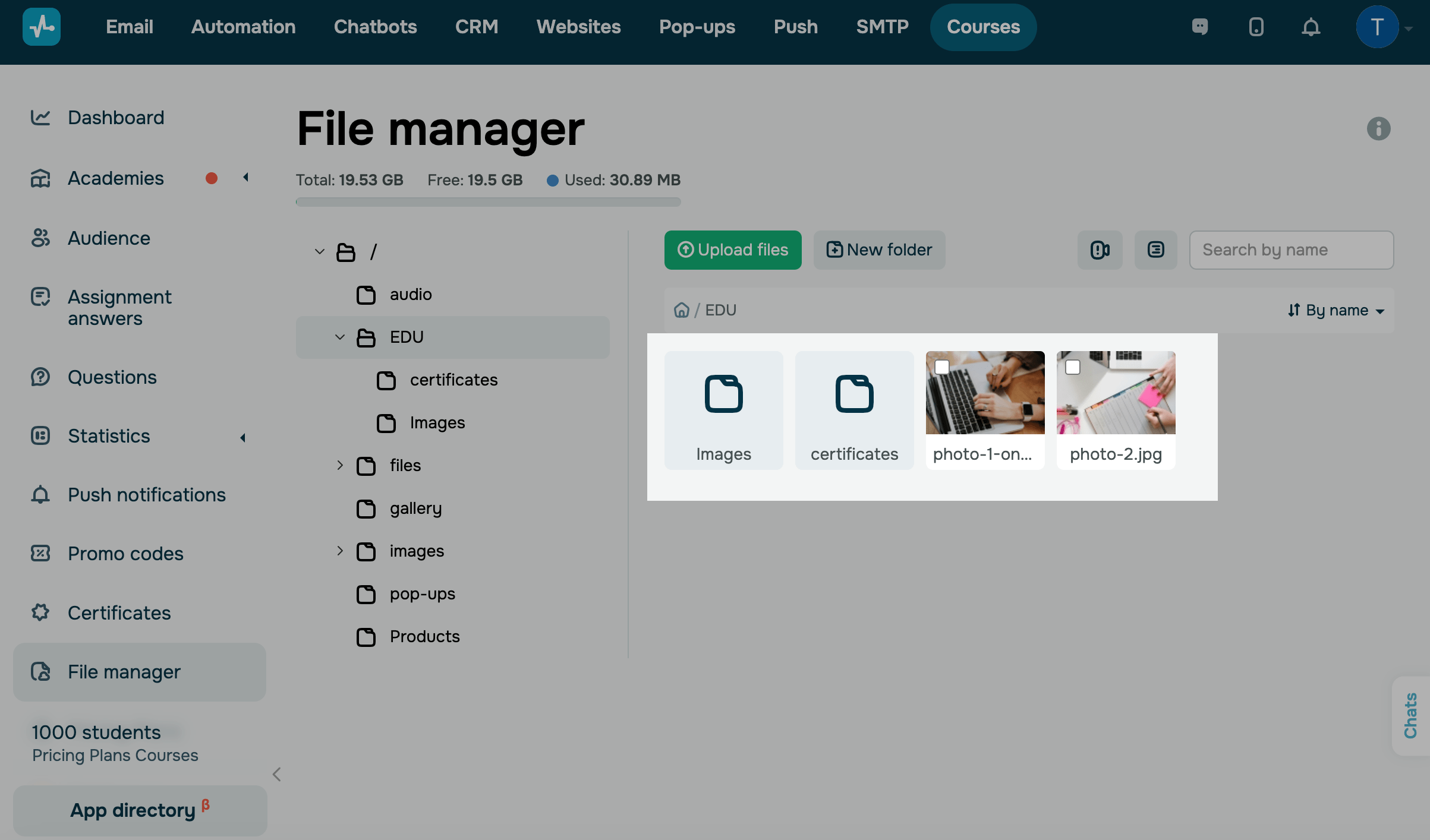Expand the Academies sidebar submenu
Screen dimensions: 1430x840
tap(245, 178)
